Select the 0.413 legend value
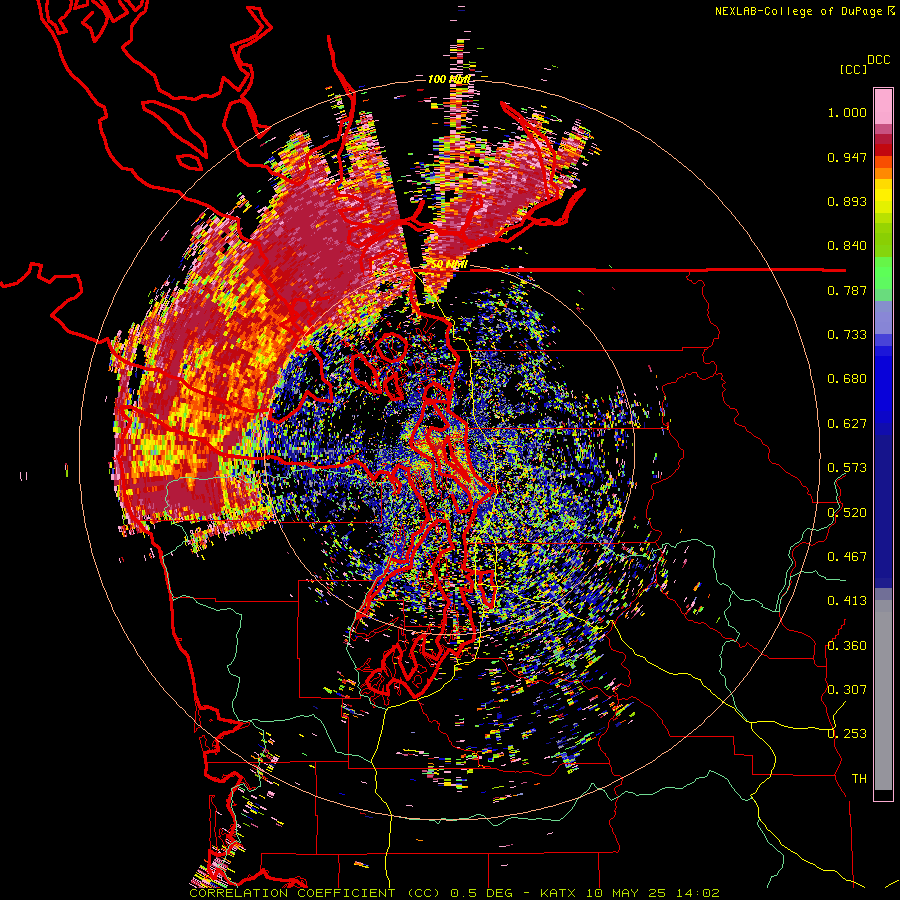This screenshot has width=900, height=900. pos(847,601)
